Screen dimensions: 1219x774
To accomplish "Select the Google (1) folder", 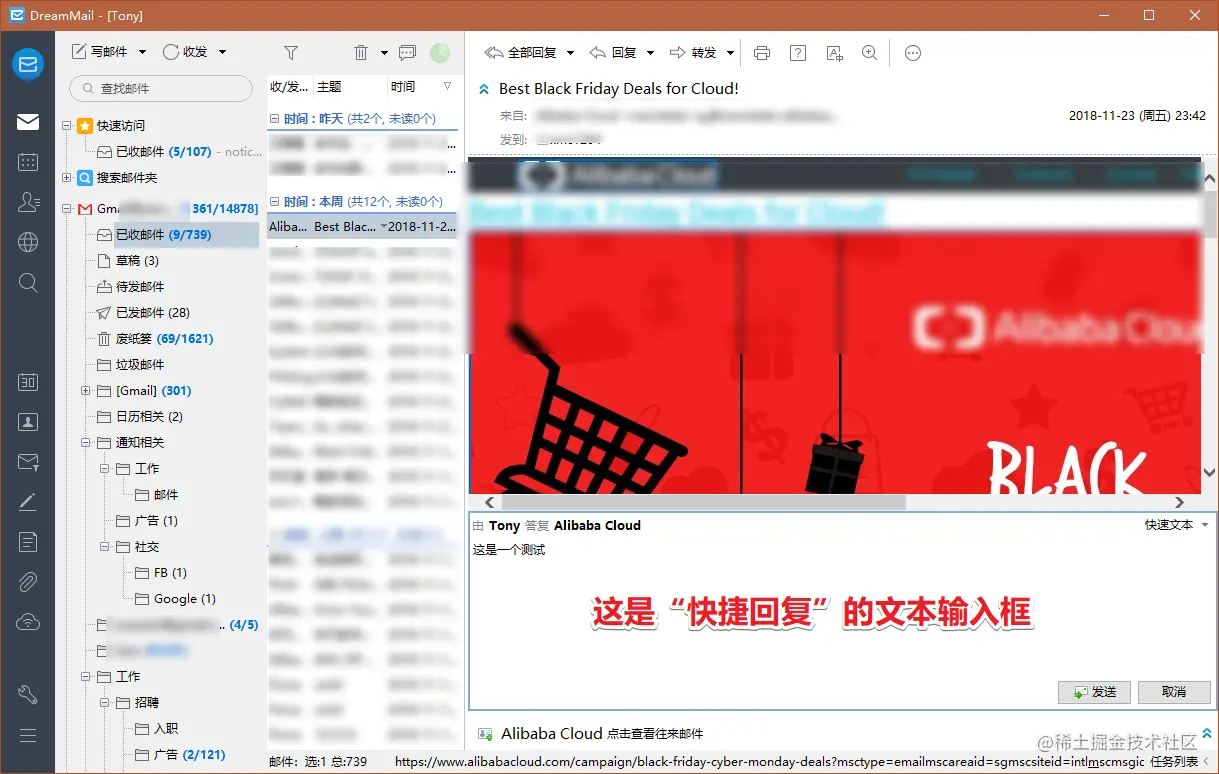I will click(184, 599).
